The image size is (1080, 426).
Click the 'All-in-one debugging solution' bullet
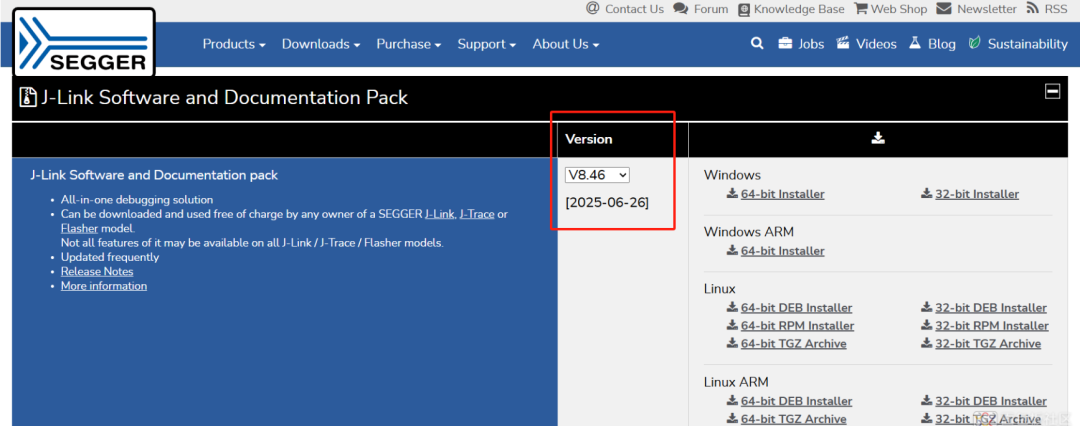tap(137, 200)
